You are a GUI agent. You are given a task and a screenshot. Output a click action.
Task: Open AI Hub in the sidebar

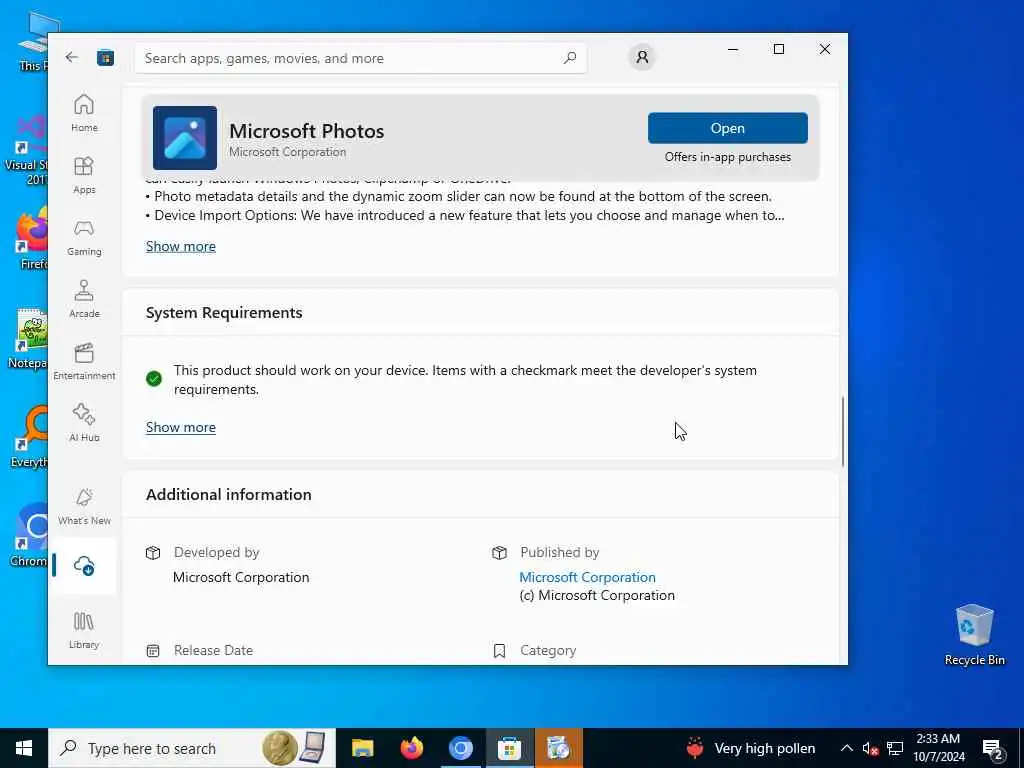click(x=84, y=423)
